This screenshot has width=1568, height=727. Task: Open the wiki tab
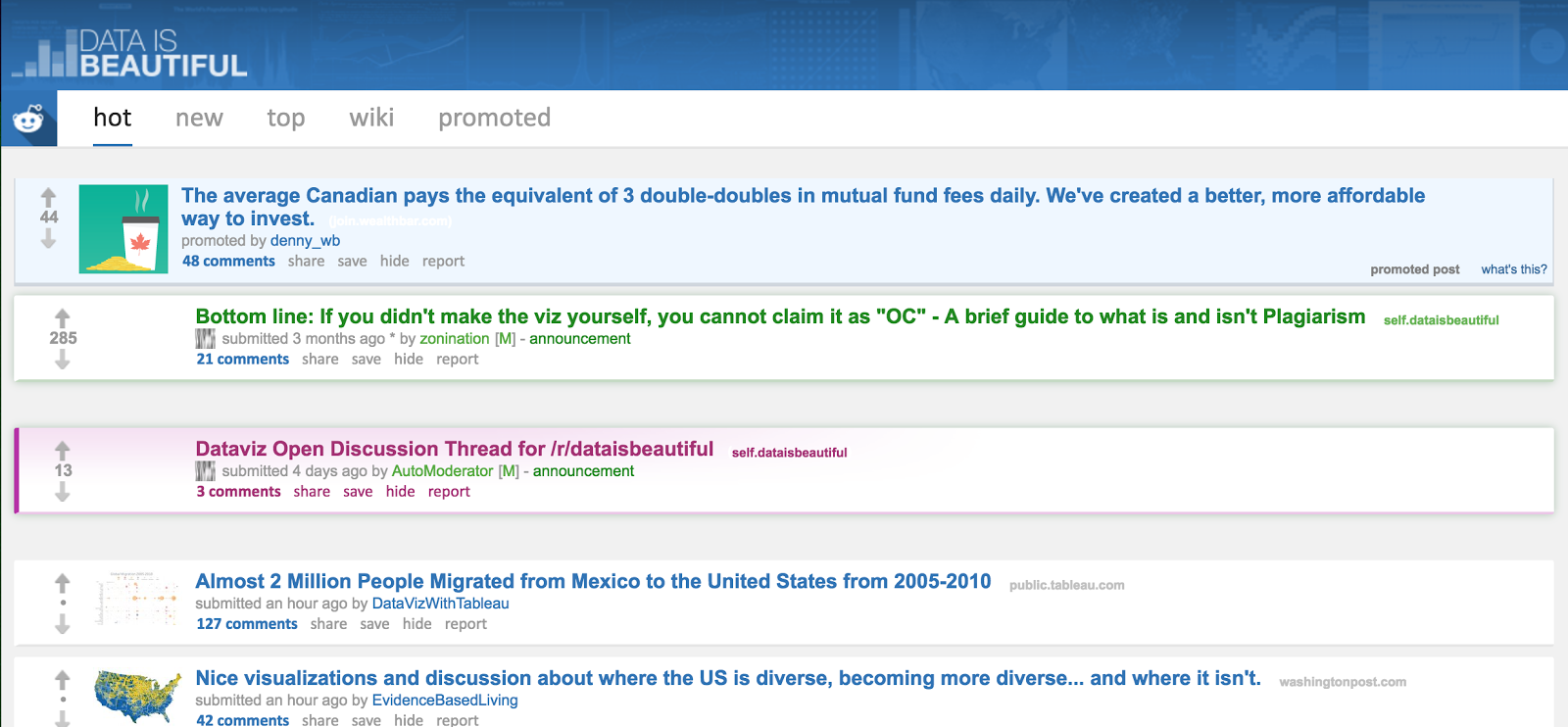click(371, 118)
